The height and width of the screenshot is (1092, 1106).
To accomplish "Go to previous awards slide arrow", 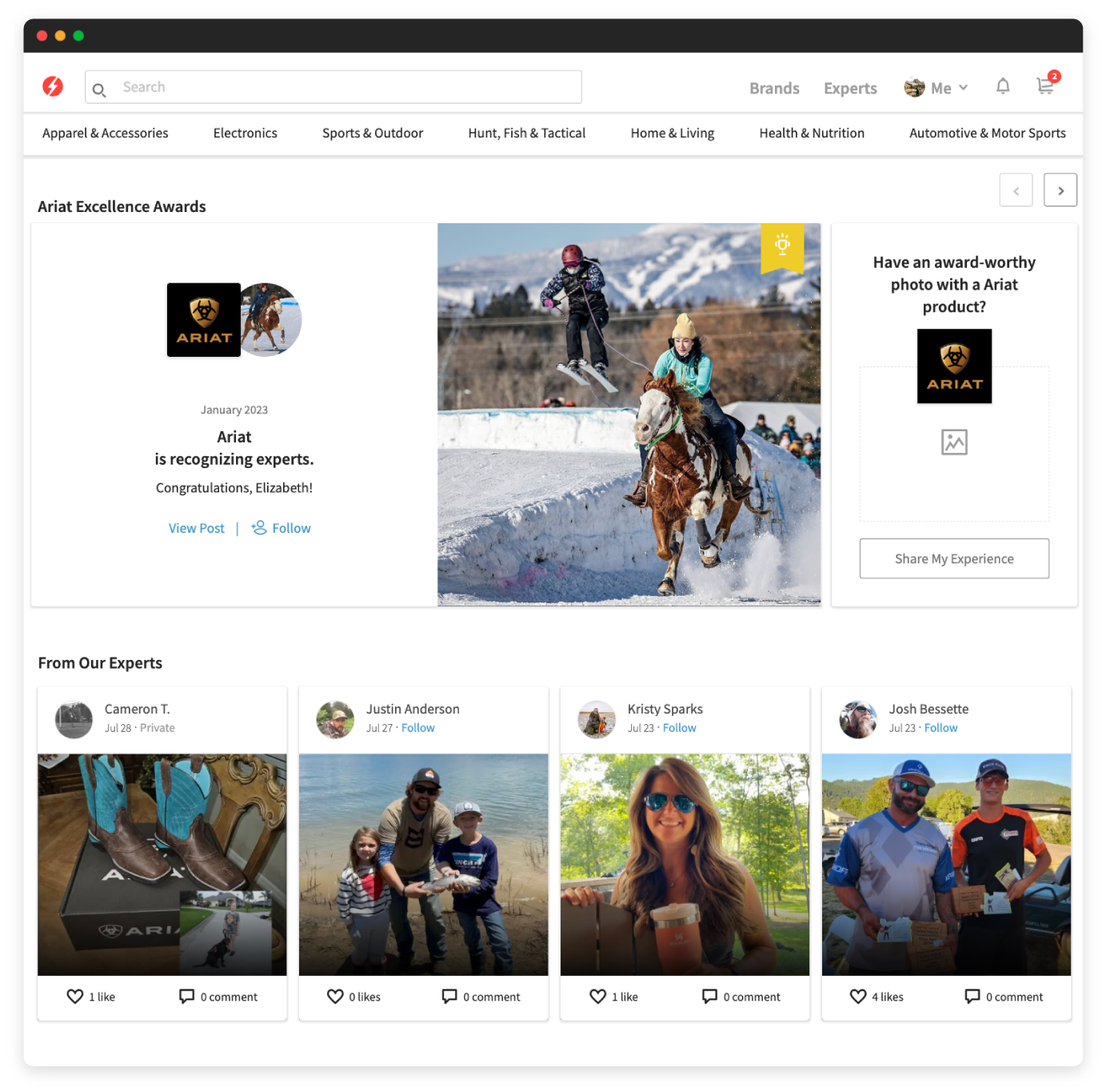I will tap(1016, 190).
